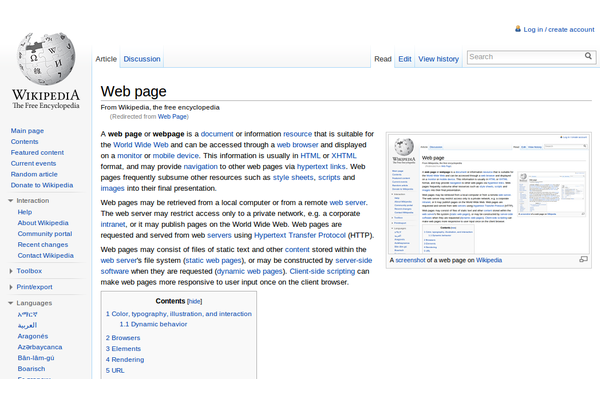600x400 pixels.
Task: Choose the Boarisch language link
Action: 31,369
